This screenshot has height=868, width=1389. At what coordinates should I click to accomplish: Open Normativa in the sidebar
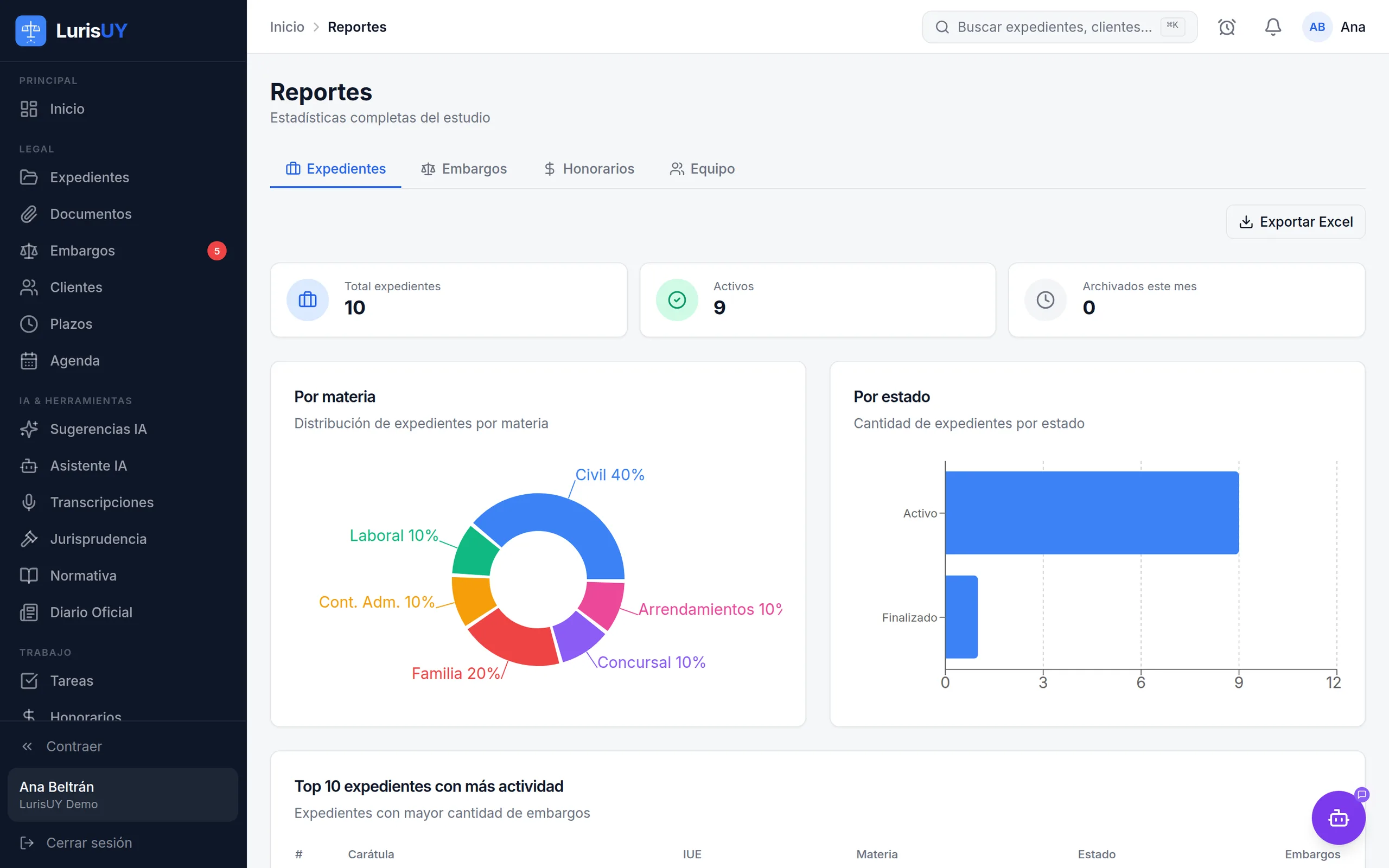pos(123,575)
